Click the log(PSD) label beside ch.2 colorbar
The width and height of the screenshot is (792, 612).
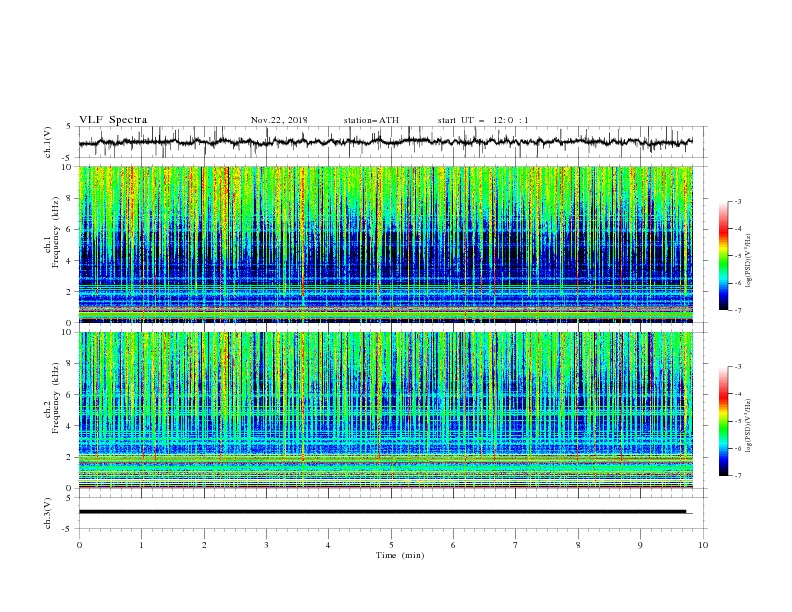point(748,426)
